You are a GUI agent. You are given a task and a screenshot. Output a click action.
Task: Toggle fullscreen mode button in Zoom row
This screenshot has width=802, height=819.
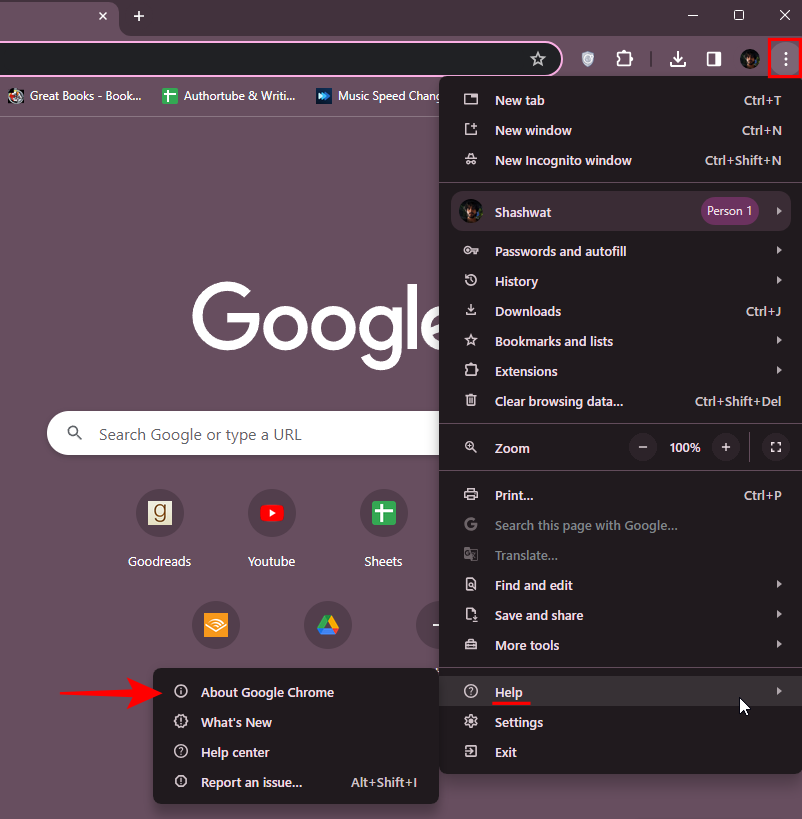(x=776, y=448)
